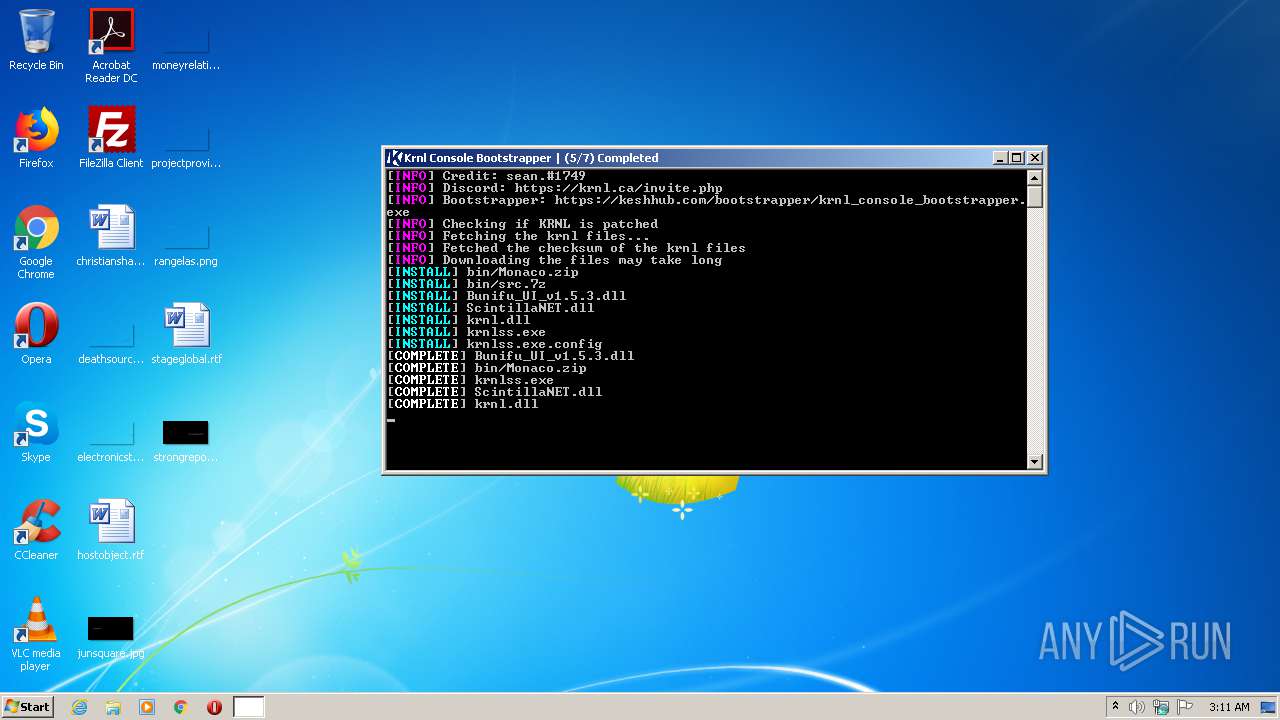Launch FileZilla Client shortcut

[x=111, y=138]
